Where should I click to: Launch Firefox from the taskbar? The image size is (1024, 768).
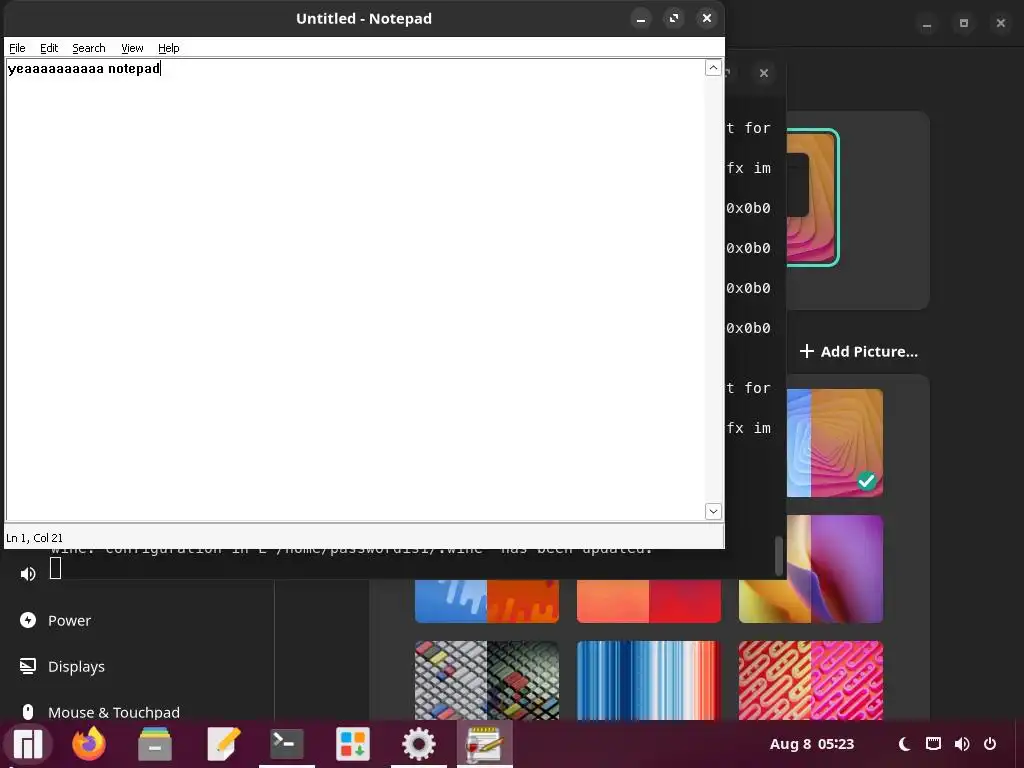[x=89, y=744]
